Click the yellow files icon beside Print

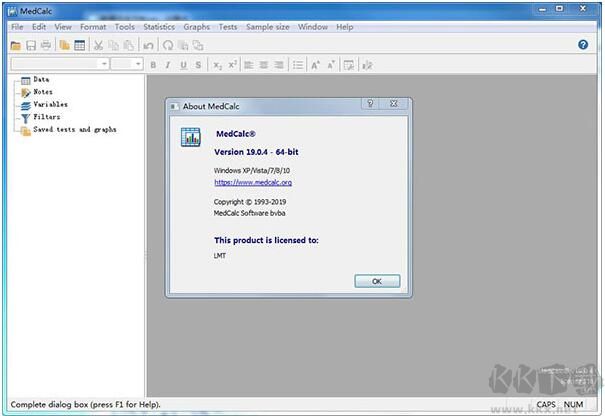64,46
